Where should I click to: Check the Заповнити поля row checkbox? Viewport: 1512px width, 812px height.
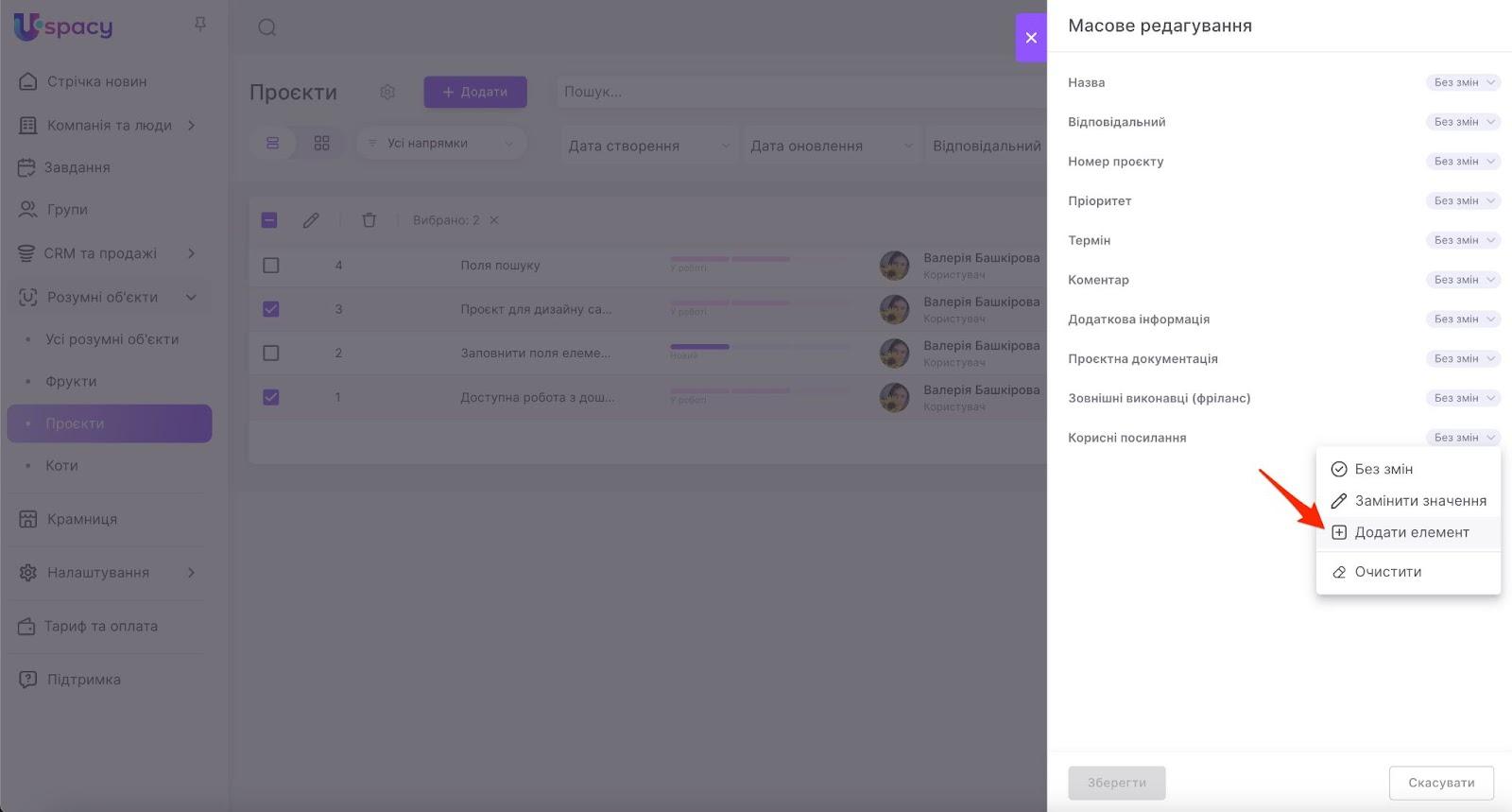pyautogui.click(x=271, y=354)
